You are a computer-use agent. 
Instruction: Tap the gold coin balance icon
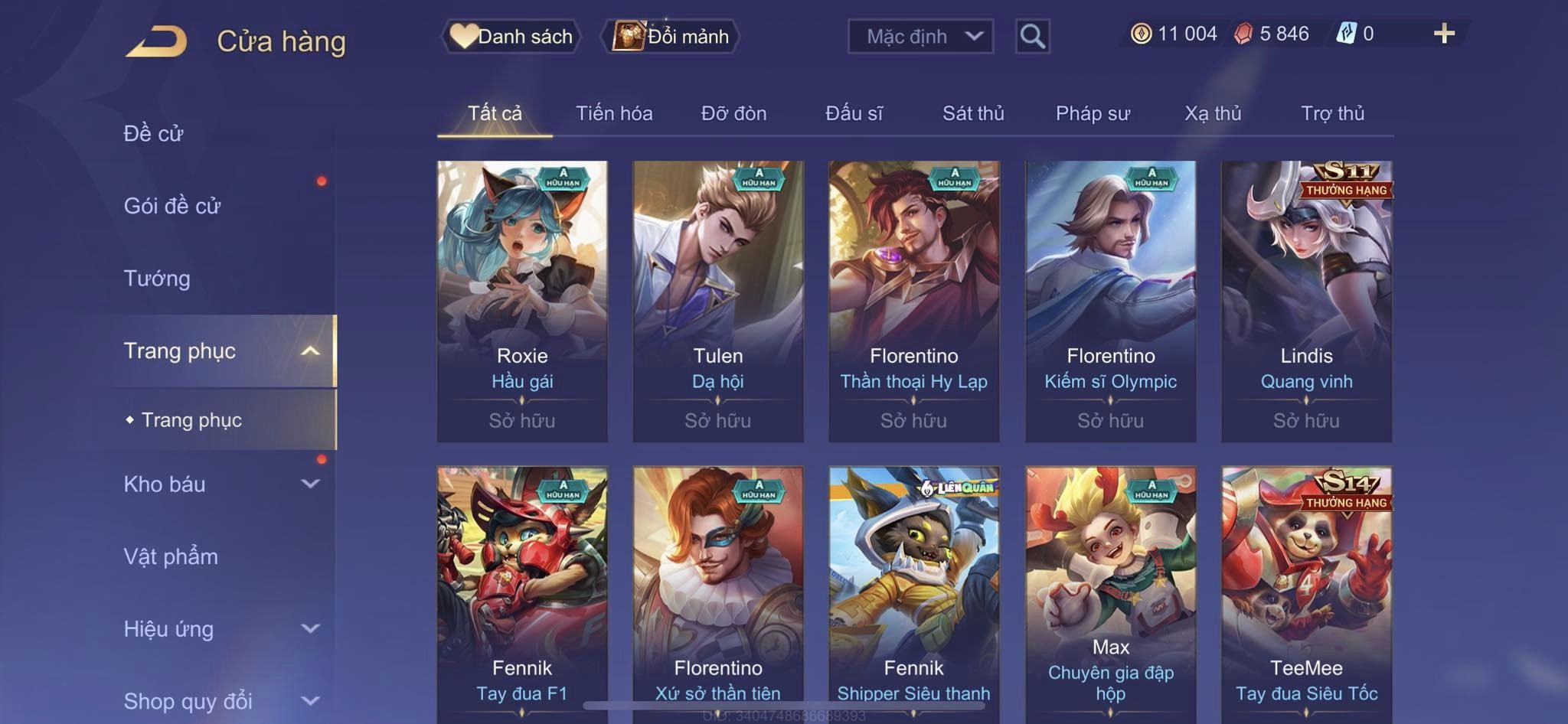coord(1141,34)
